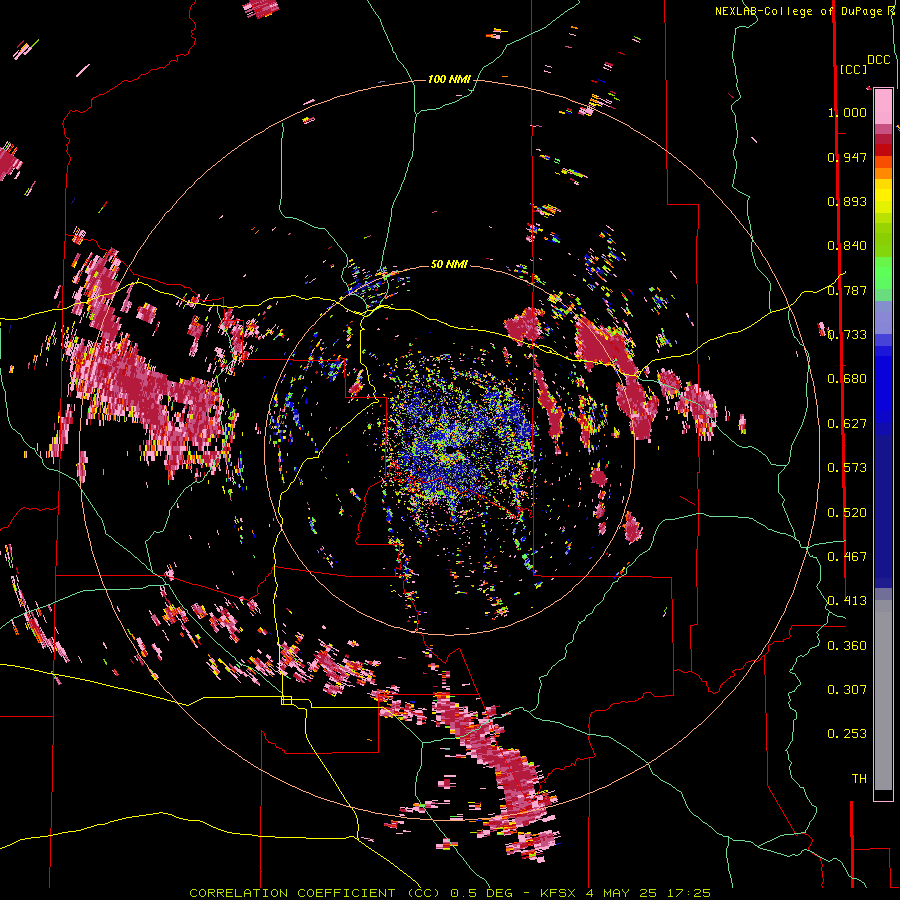
Task: Click the 0.893 value on the color scale
Action: (847, 201)
